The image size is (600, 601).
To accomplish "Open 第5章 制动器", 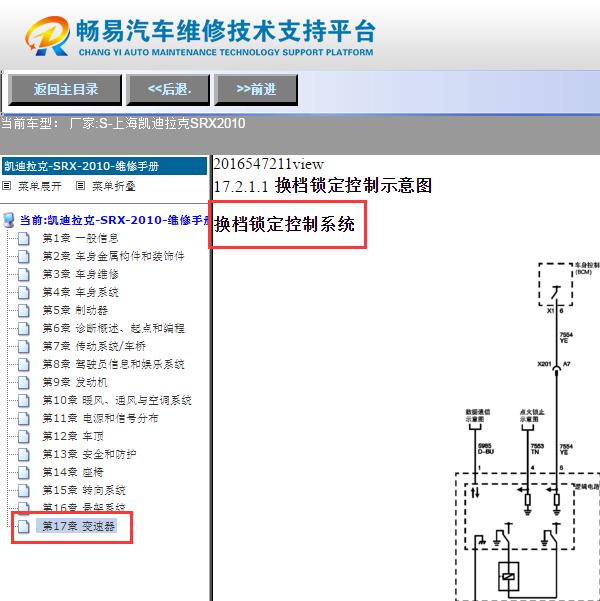I will coord(75,310).
